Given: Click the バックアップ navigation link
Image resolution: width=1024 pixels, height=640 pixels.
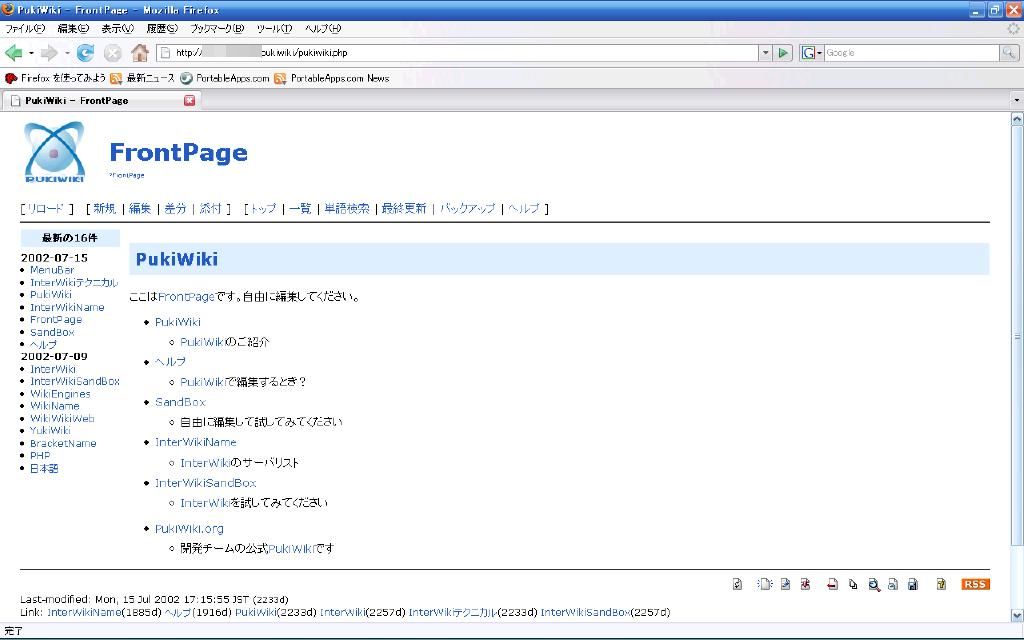Looking at the screenshot, I should pos(468,208).
